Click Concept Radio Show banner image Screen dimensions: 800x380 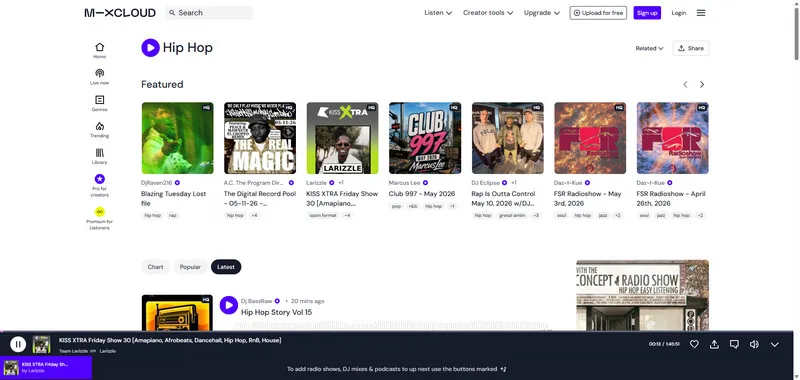click(x=642, y=295)
